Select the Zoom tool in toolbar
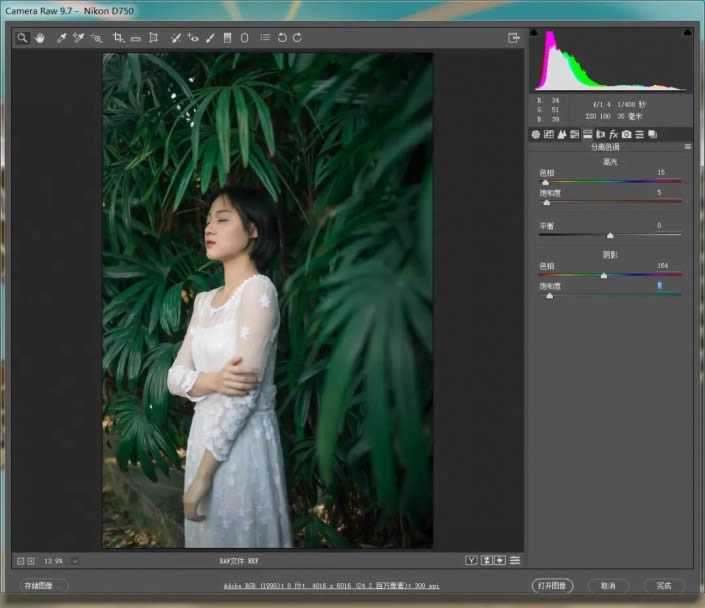 [22, 38]
